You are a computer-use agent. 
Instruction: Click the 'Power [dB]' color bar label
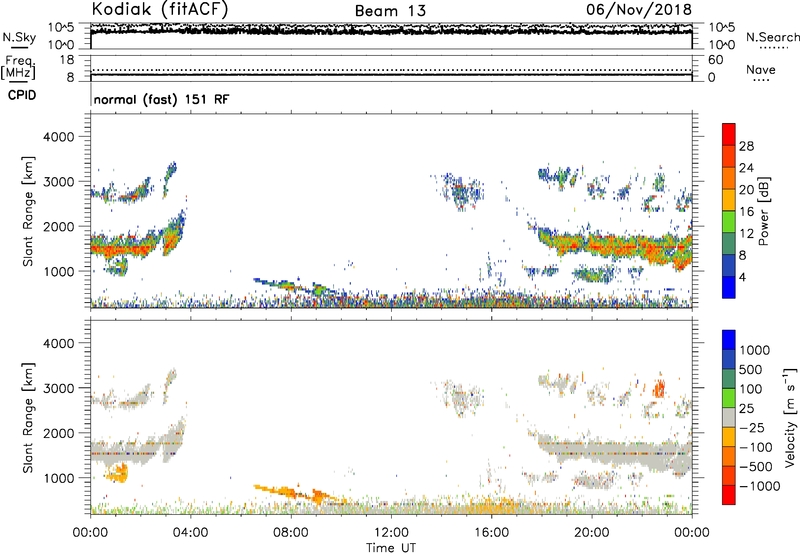coord(764,211)
